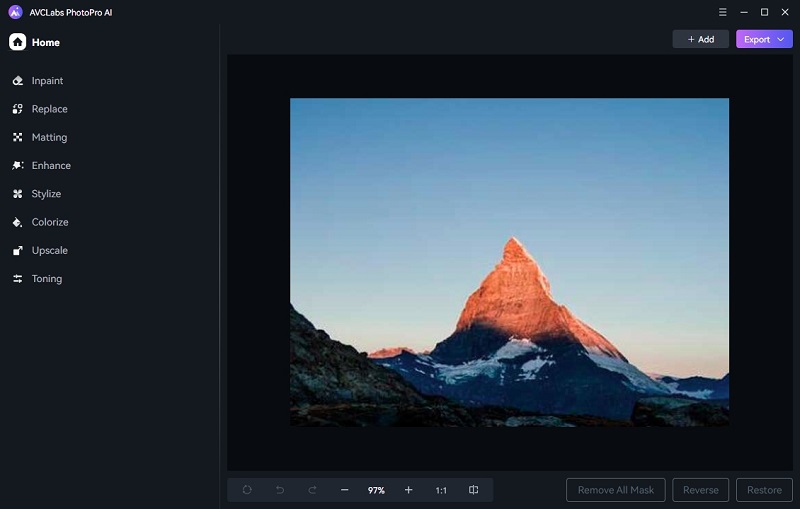Image resolution: width=800 pixels, height=509 pixels.
Task: Open the Colorize tool label
Action: pos(50,222)
